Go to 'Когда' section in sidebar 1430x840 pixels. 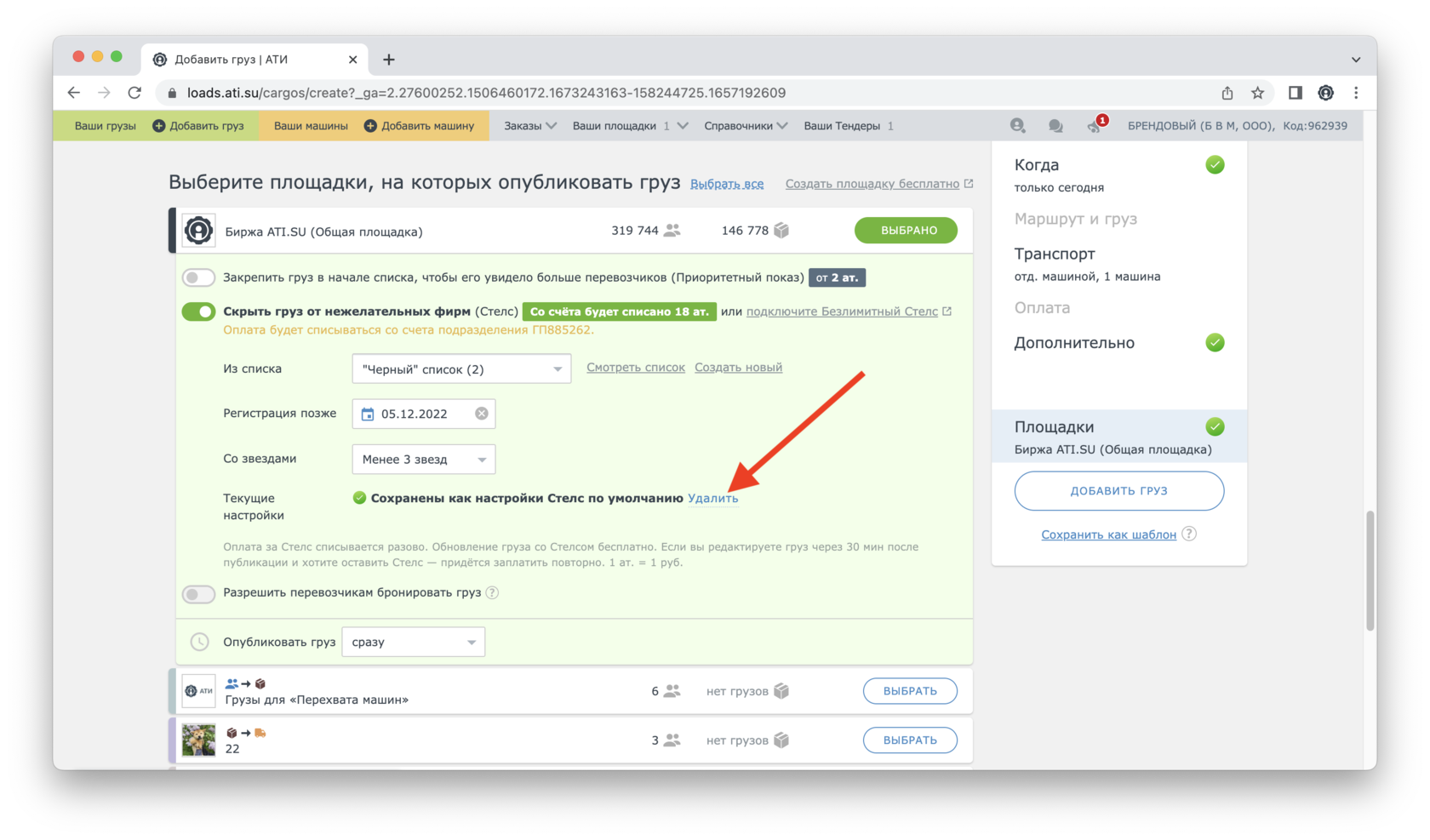point(1036,165)
